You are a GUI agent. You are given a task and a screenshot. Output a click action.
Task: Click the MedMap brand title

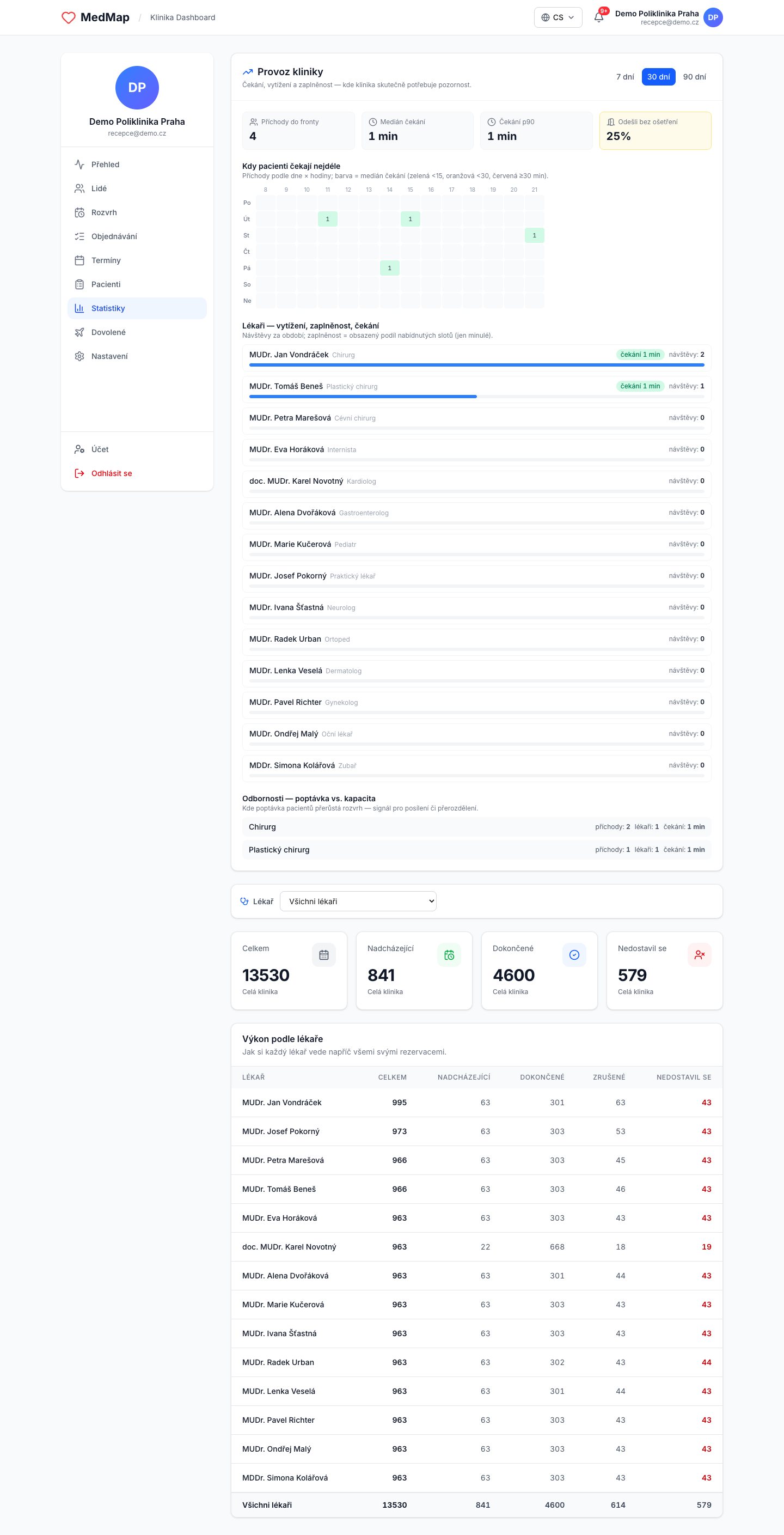105,17
